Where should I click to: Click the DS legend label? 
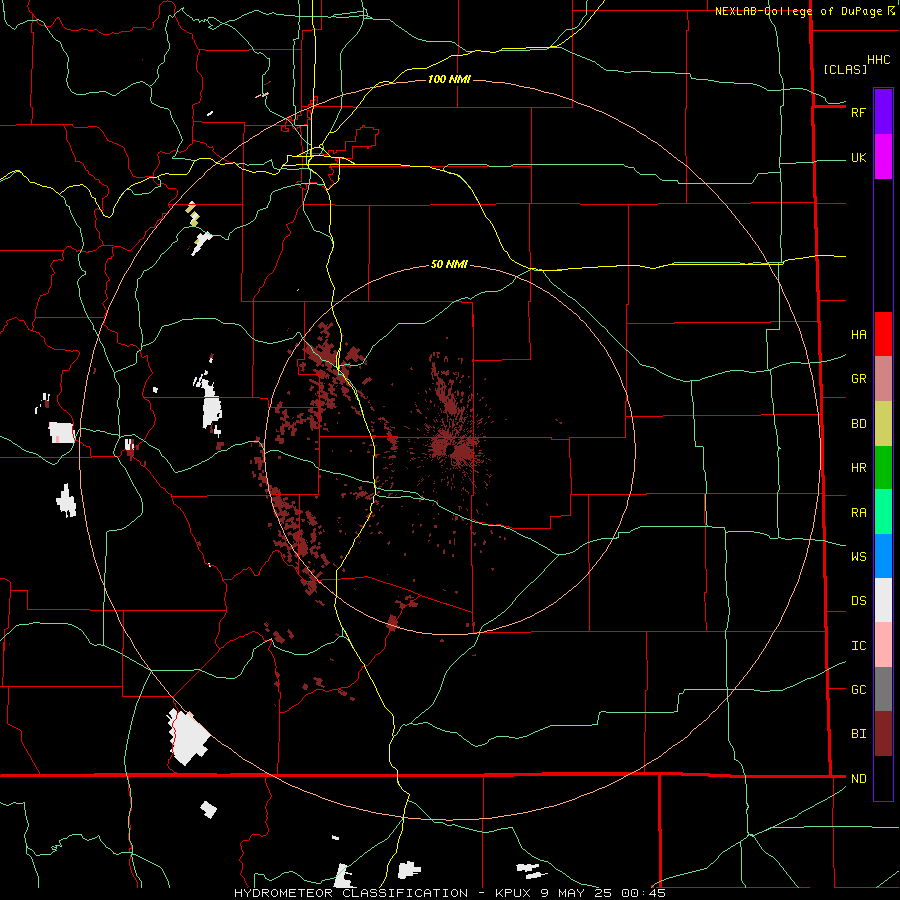(x=858, y=600)
